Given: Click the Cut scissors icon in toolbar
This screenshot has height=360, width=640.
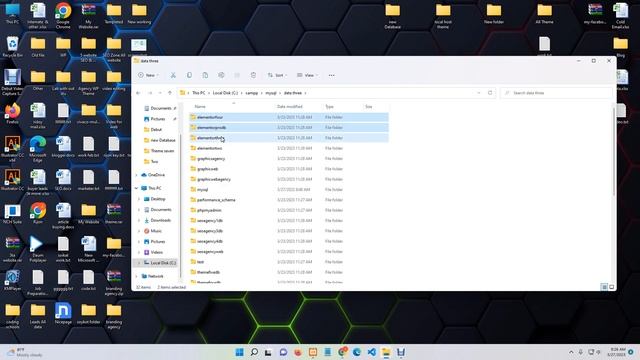Looking at the screenshot, I should [x=173, y=75].
